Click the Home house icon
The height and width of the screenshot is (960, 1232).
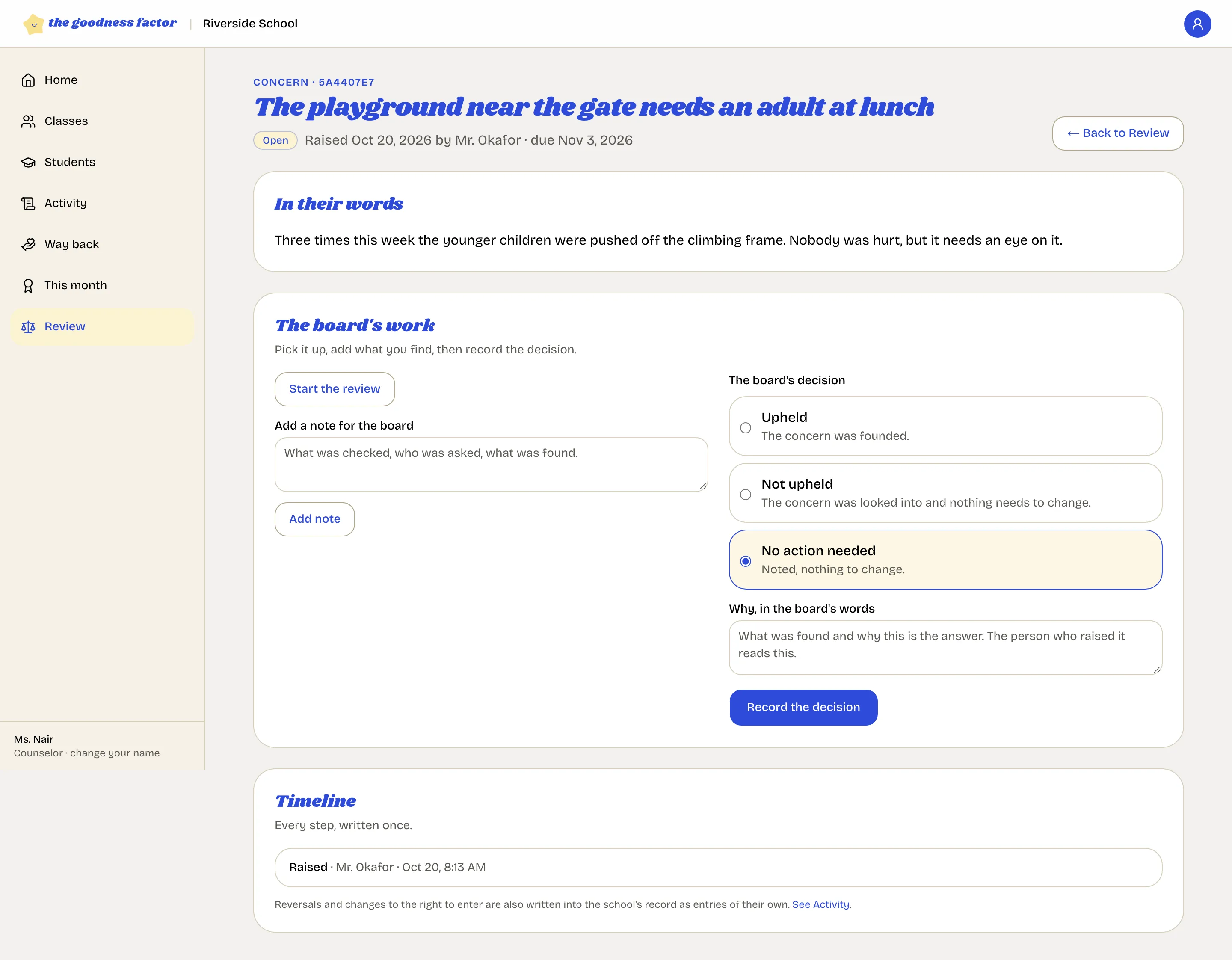(28, 80)
